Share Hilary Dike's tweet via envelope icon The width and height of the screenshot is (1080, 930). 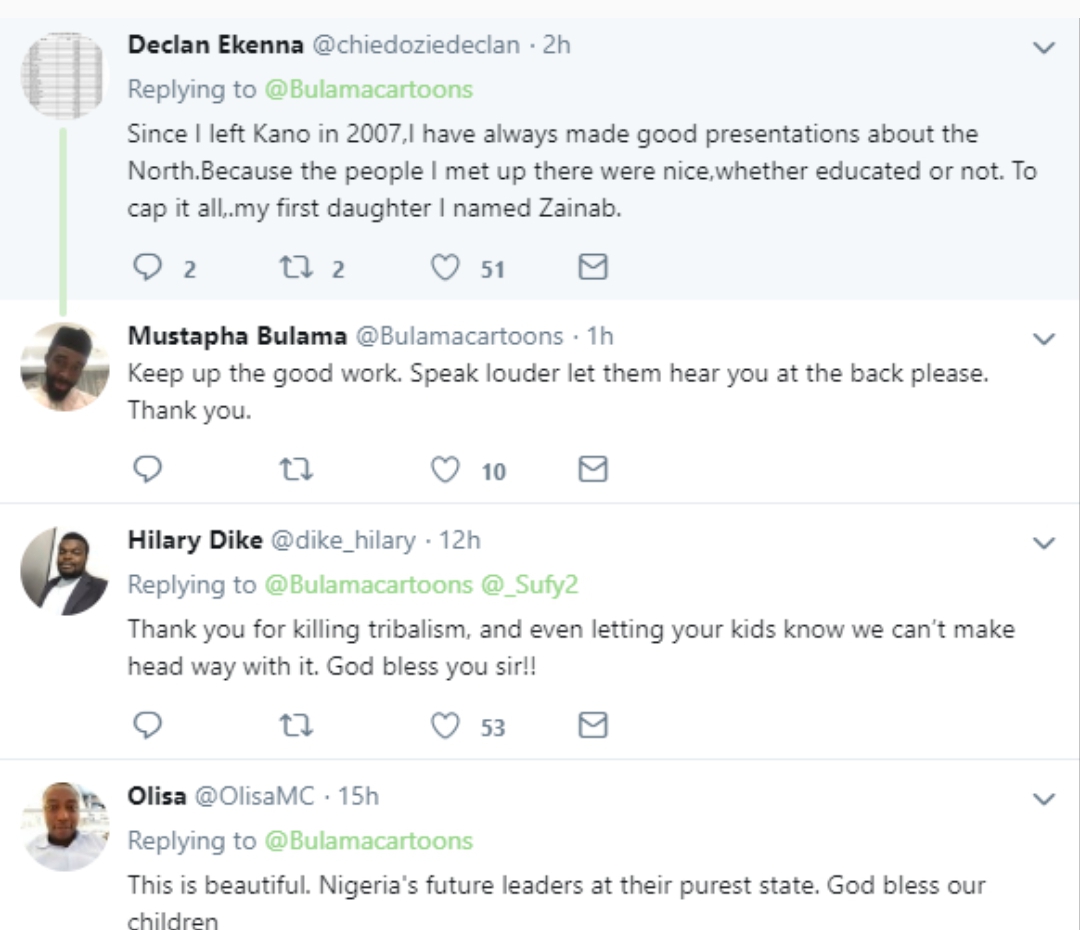(x=593, y=725)
